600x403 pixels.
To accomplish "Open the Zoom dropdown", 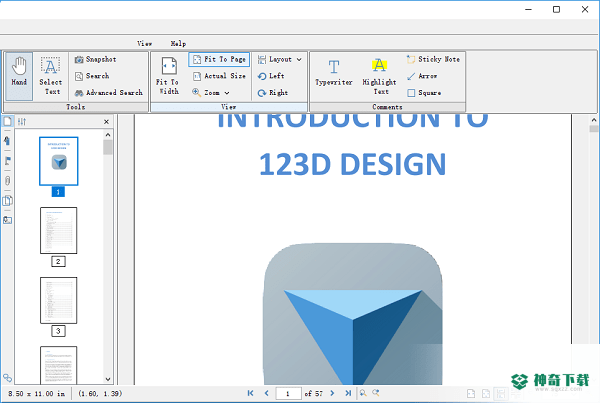I will point(211,93).
